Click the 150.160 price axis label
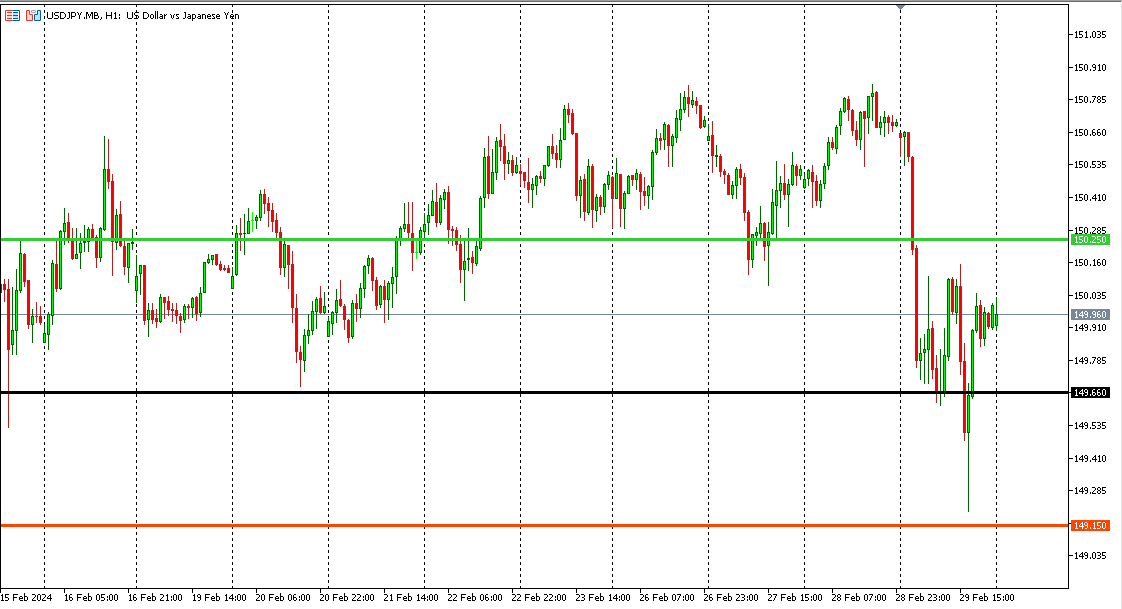1122x609 pixels. pos(1091,263)
